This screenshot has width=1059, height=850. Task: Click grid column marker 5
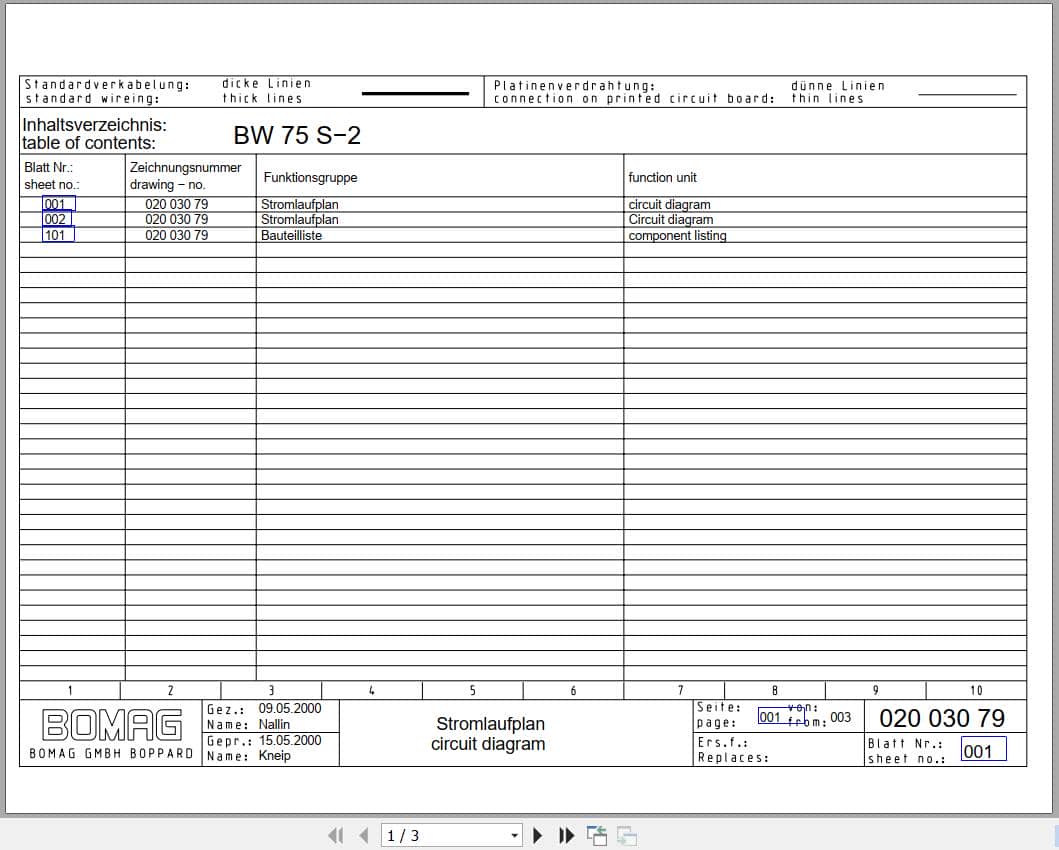pyautogui.click(x=472, y=690)
